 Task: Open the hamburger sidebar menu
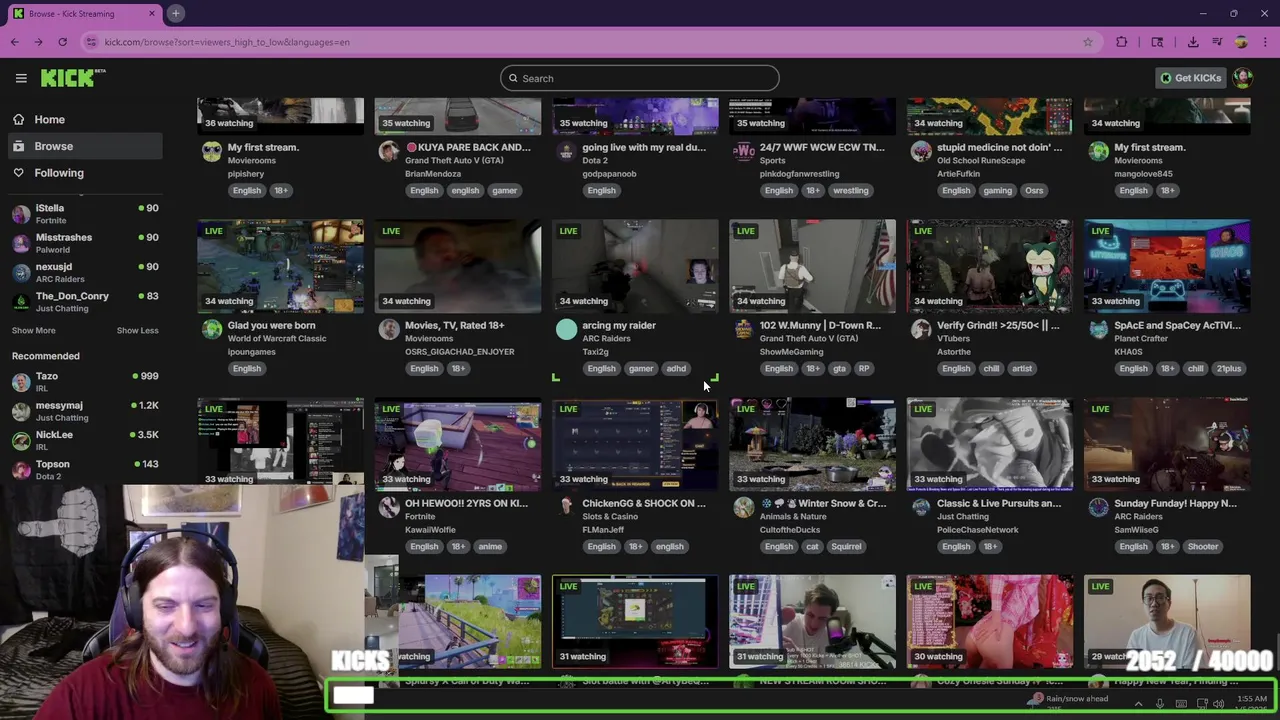[21, 78]
